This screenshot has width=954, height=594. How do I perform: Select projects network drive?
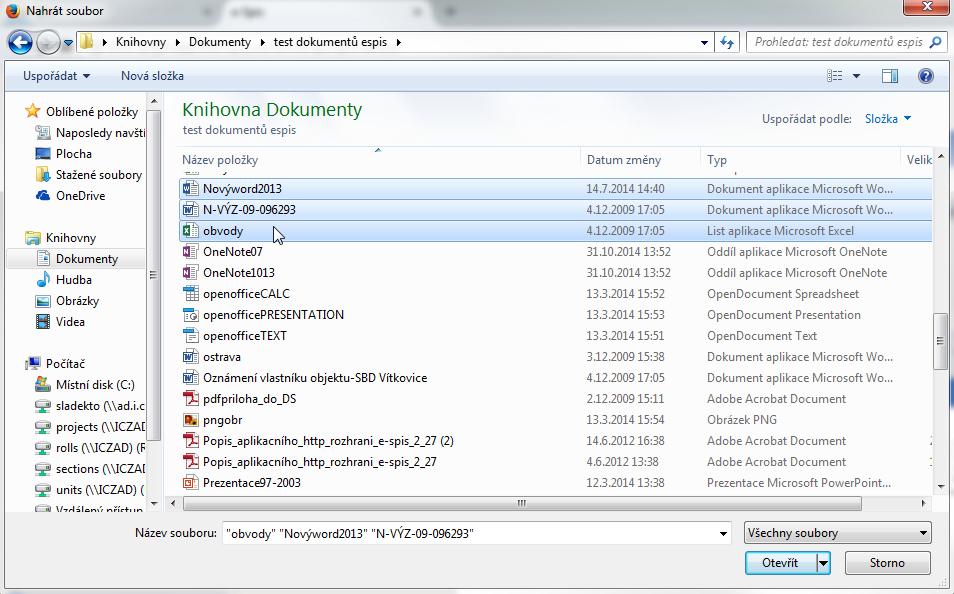[x=100, y=427]
